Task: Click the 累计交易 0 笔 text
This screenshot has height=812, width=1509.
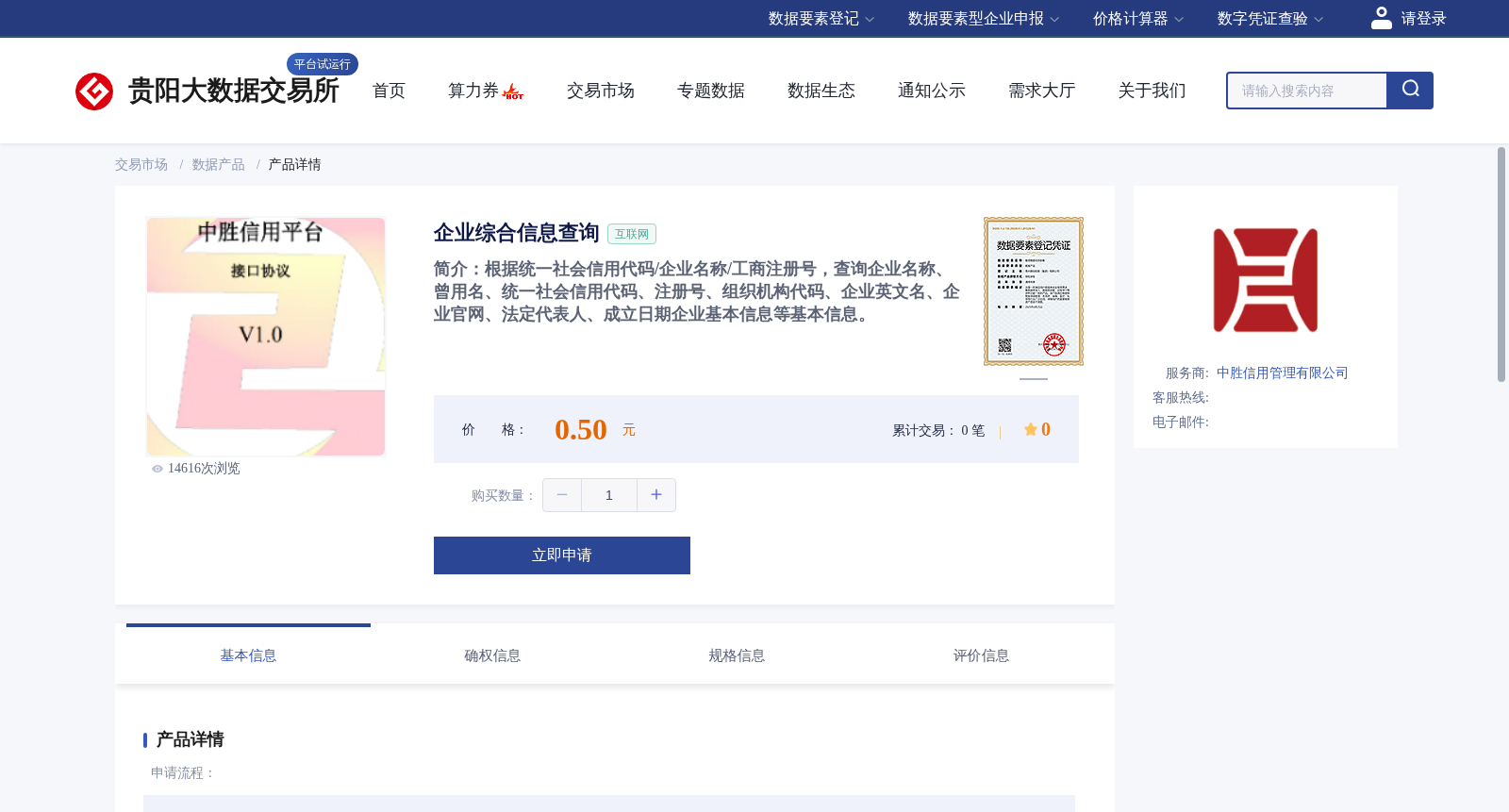Action: [938, 431]
